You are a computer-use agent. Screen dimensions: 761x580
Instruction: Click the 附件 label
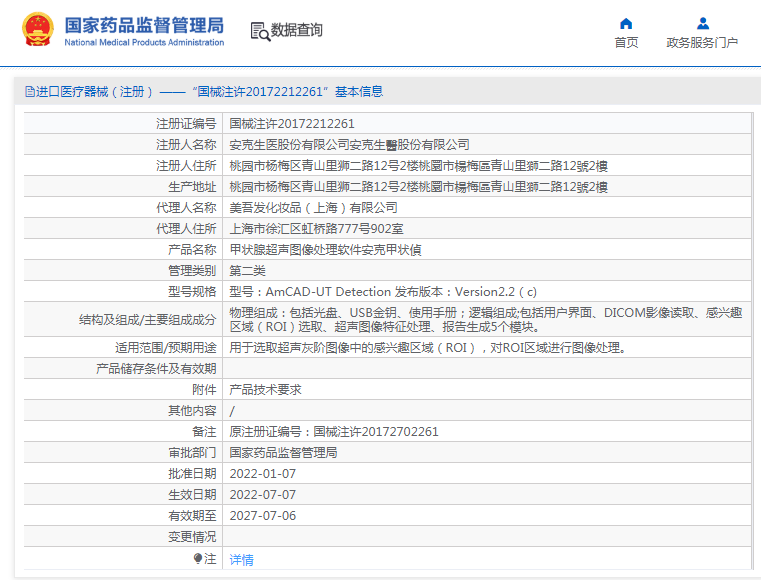(204, 390)
